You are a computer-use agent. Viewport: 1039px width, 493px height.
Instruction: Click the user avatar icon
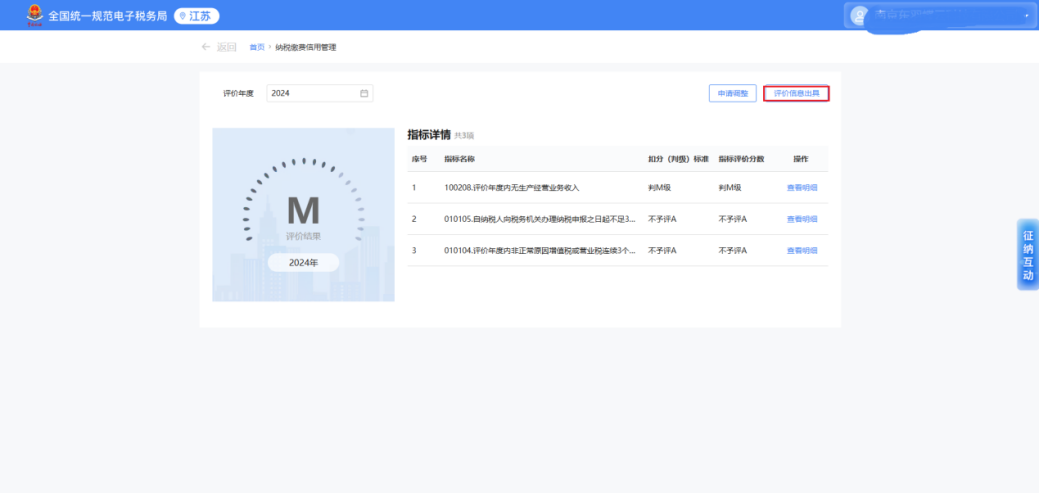point(858,15)
